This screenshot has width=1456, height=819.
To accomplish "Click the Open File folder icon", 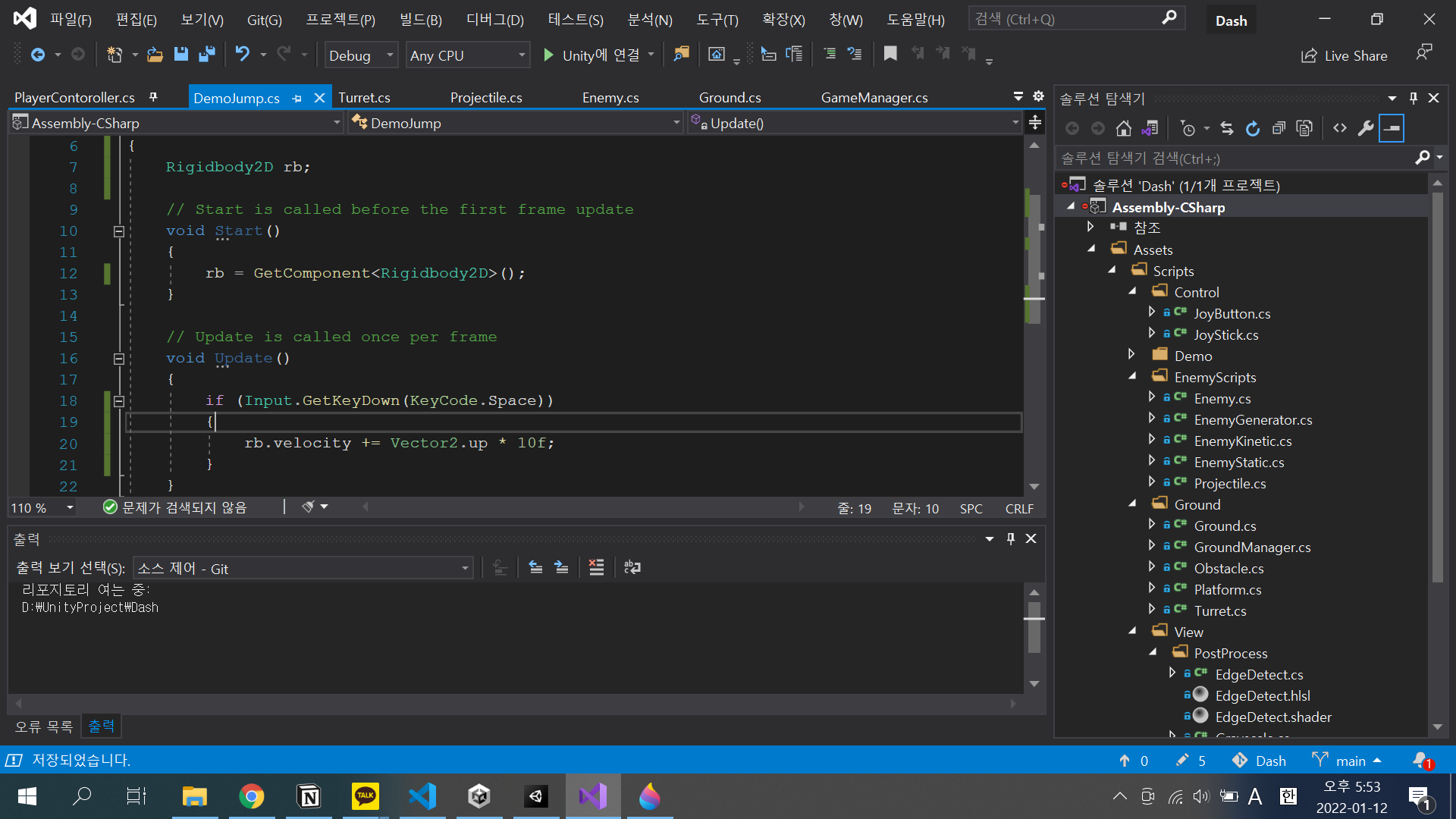I will pos(155,55).
